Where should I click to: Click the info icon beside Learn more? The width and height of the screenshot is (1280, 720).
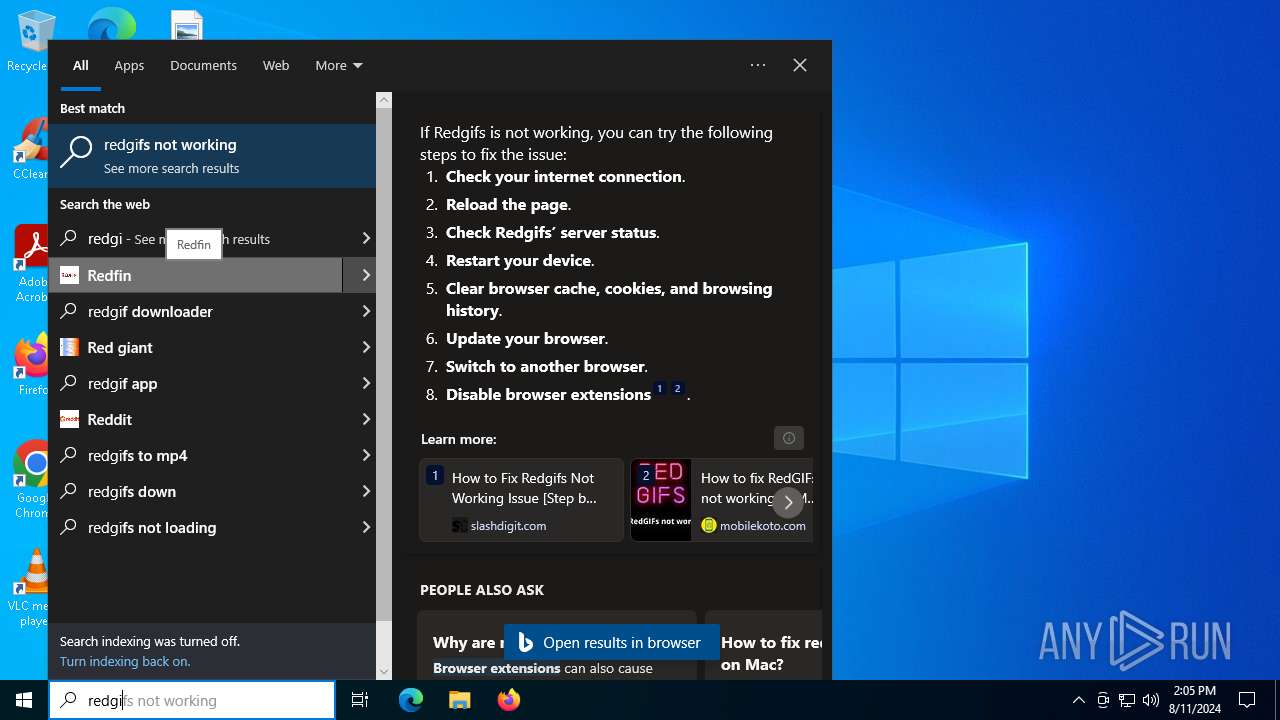point(789,438)
